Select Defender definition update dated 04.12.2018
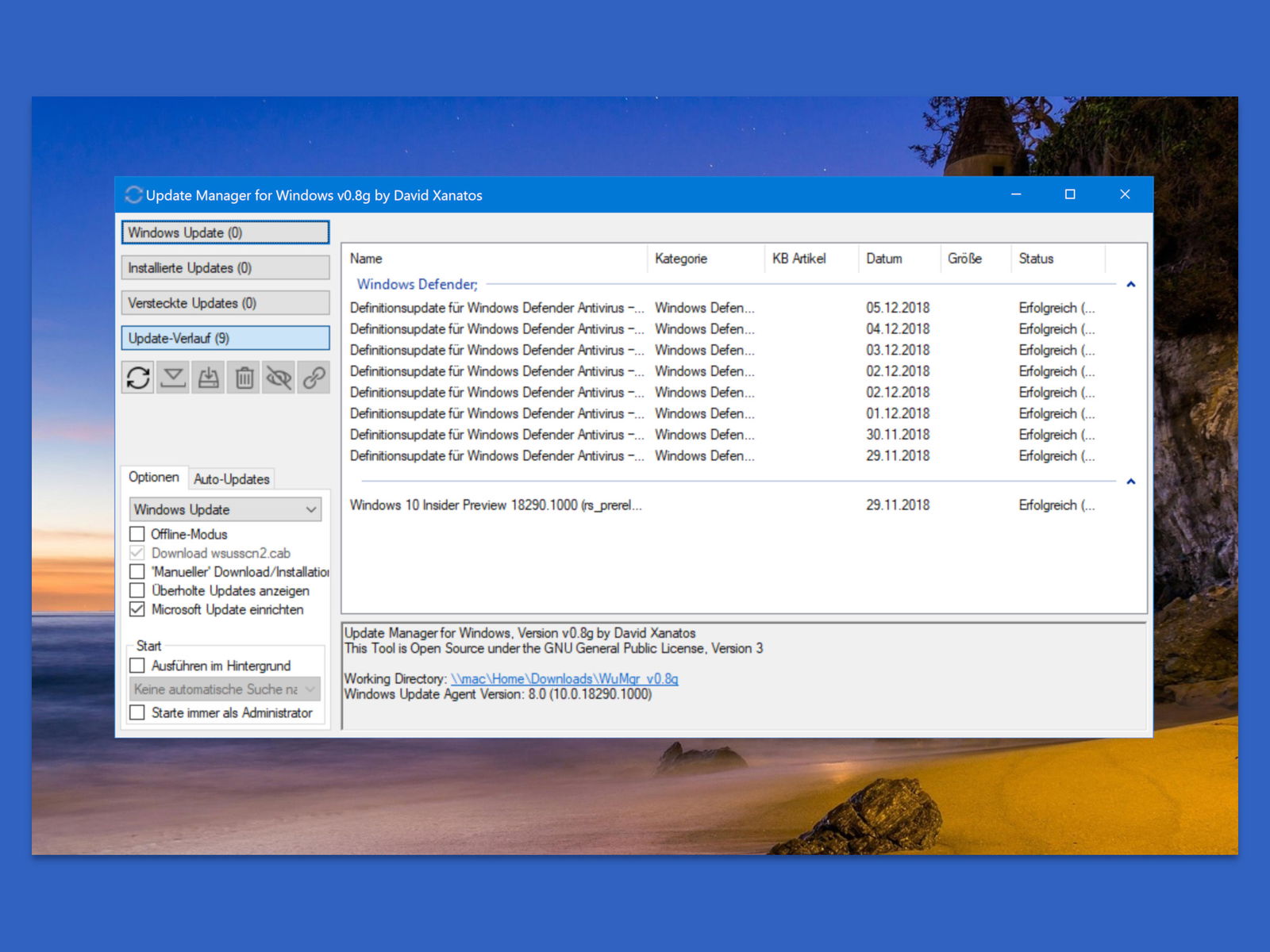Viewport: 1270px width, 952px height. [x=725, y=329]
